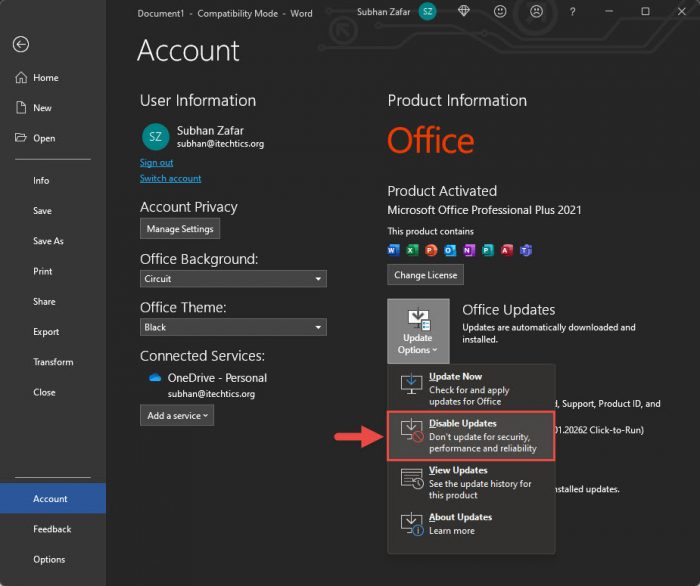700x586 pixels.
Task: Open the Options page in sidebar
Action: (x=49, y=559)
